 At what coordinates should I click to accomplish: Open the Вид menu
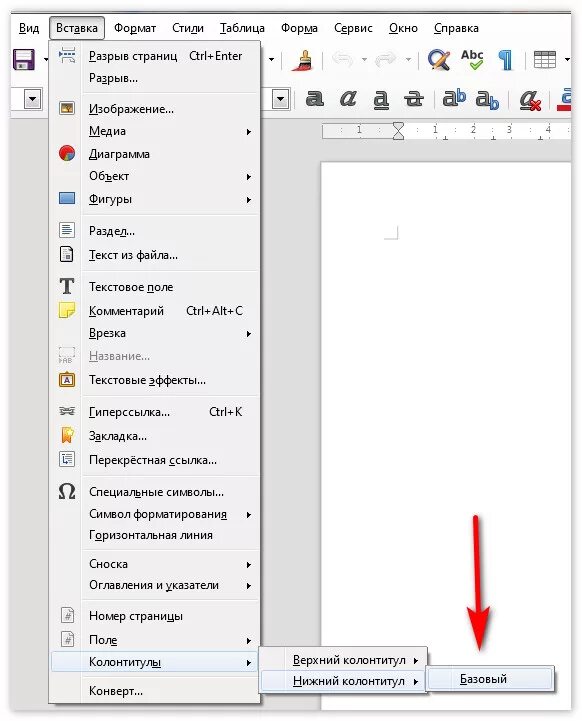[x=29, y=28]
